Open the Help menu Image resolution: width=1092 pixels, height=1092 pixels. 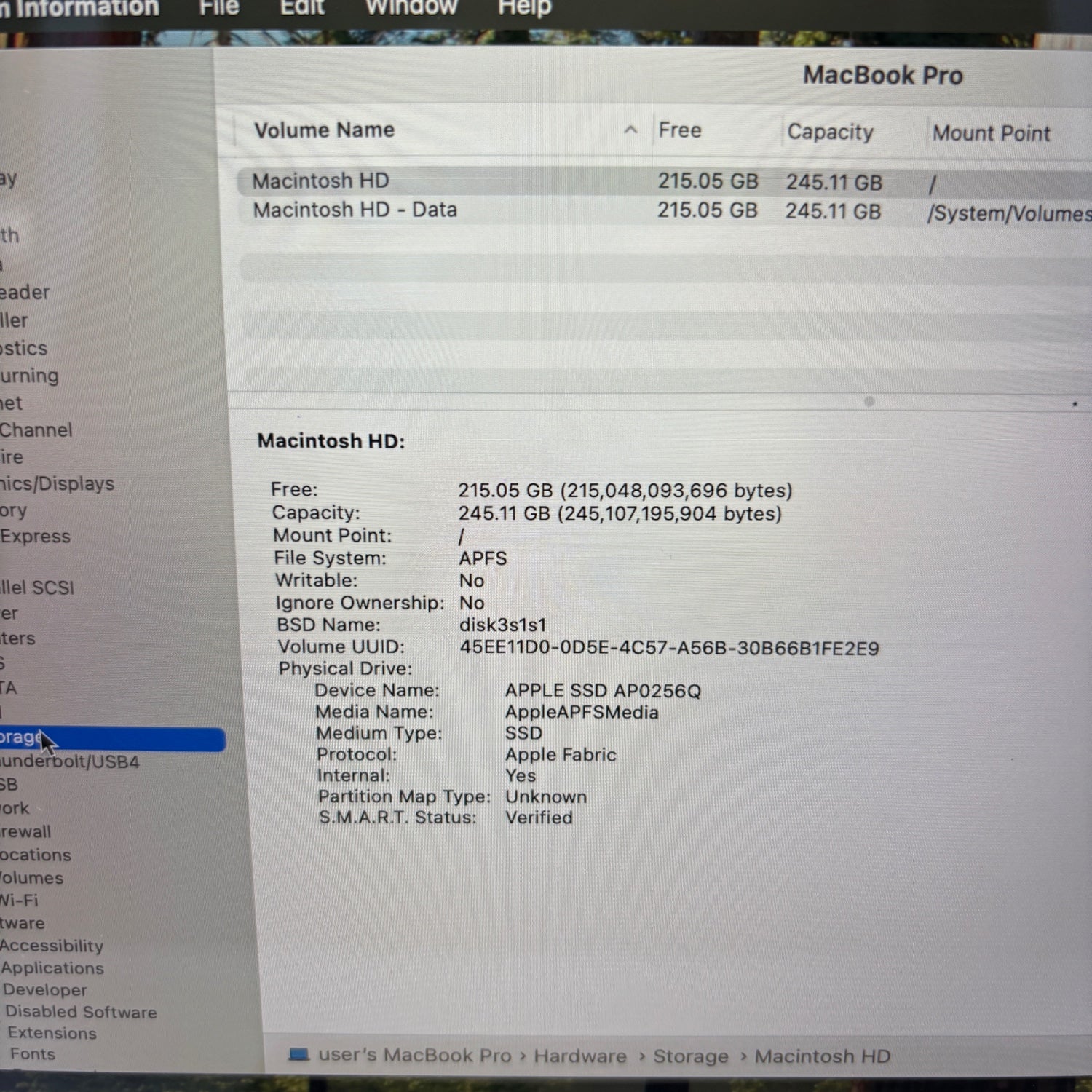[524, 7]
